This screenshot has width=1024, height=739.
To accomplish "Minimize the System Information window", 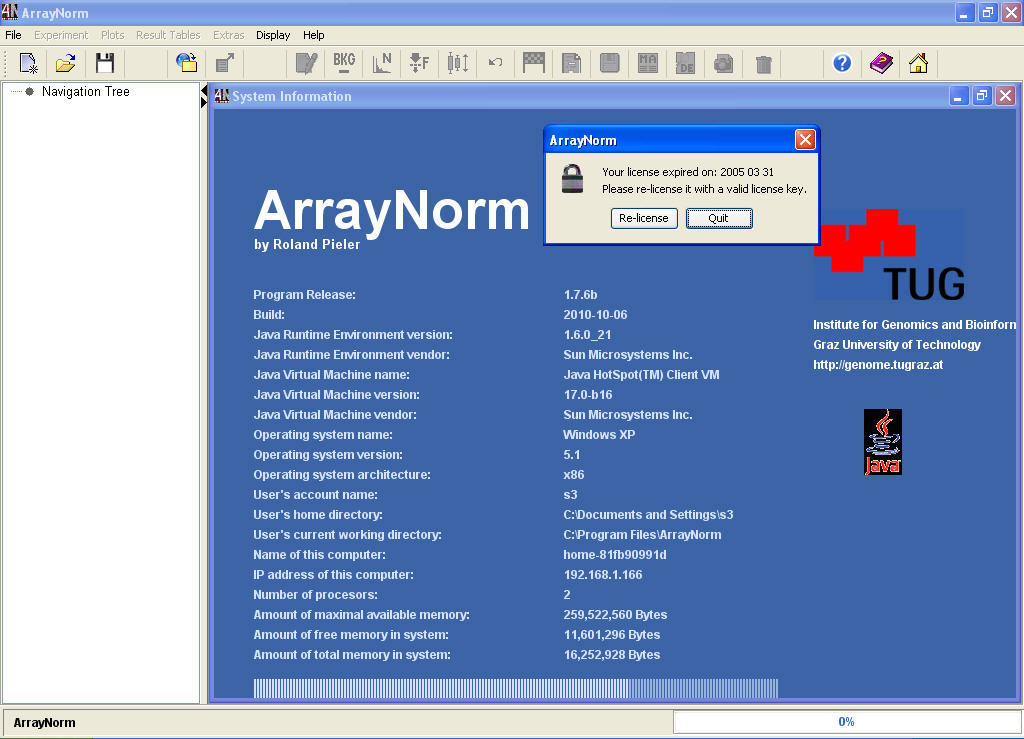I will click(x=958, y=97).
